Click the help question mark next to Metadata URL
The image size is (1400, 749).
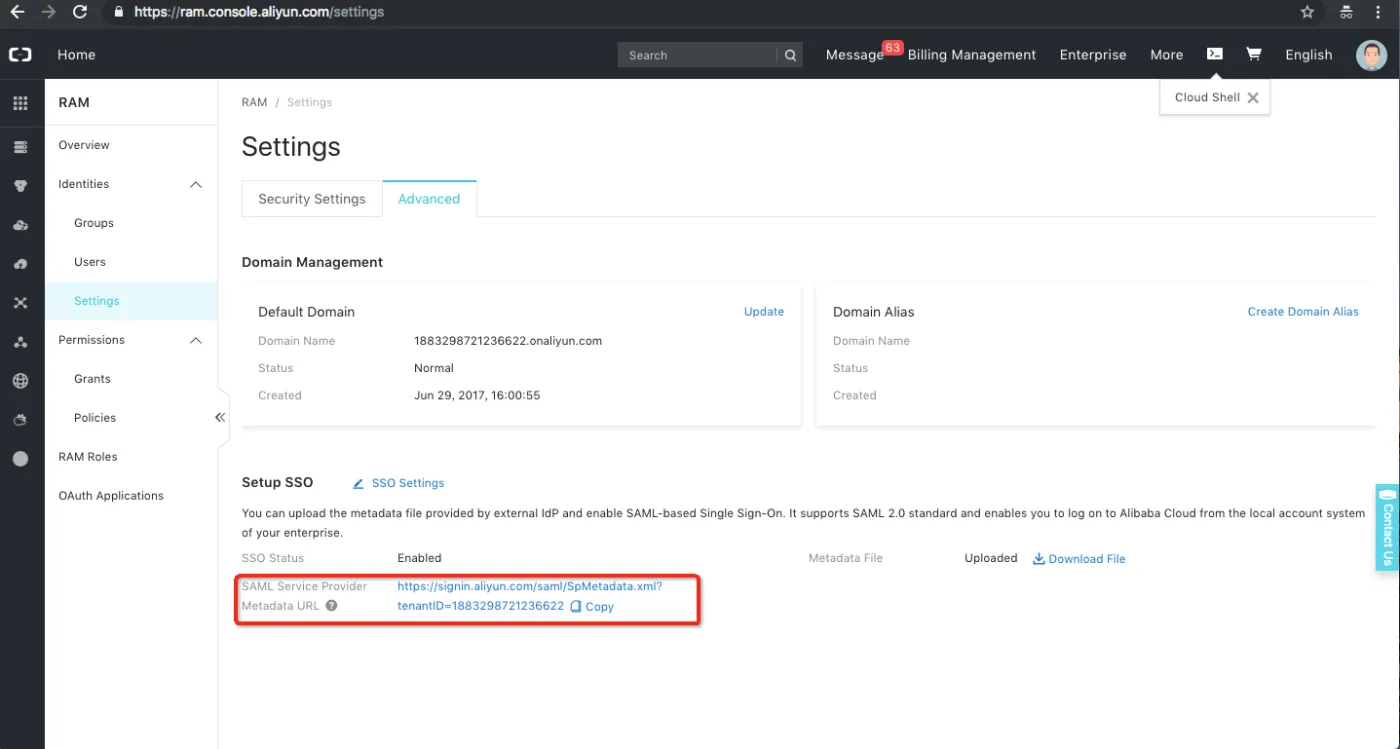click(331, 606)
